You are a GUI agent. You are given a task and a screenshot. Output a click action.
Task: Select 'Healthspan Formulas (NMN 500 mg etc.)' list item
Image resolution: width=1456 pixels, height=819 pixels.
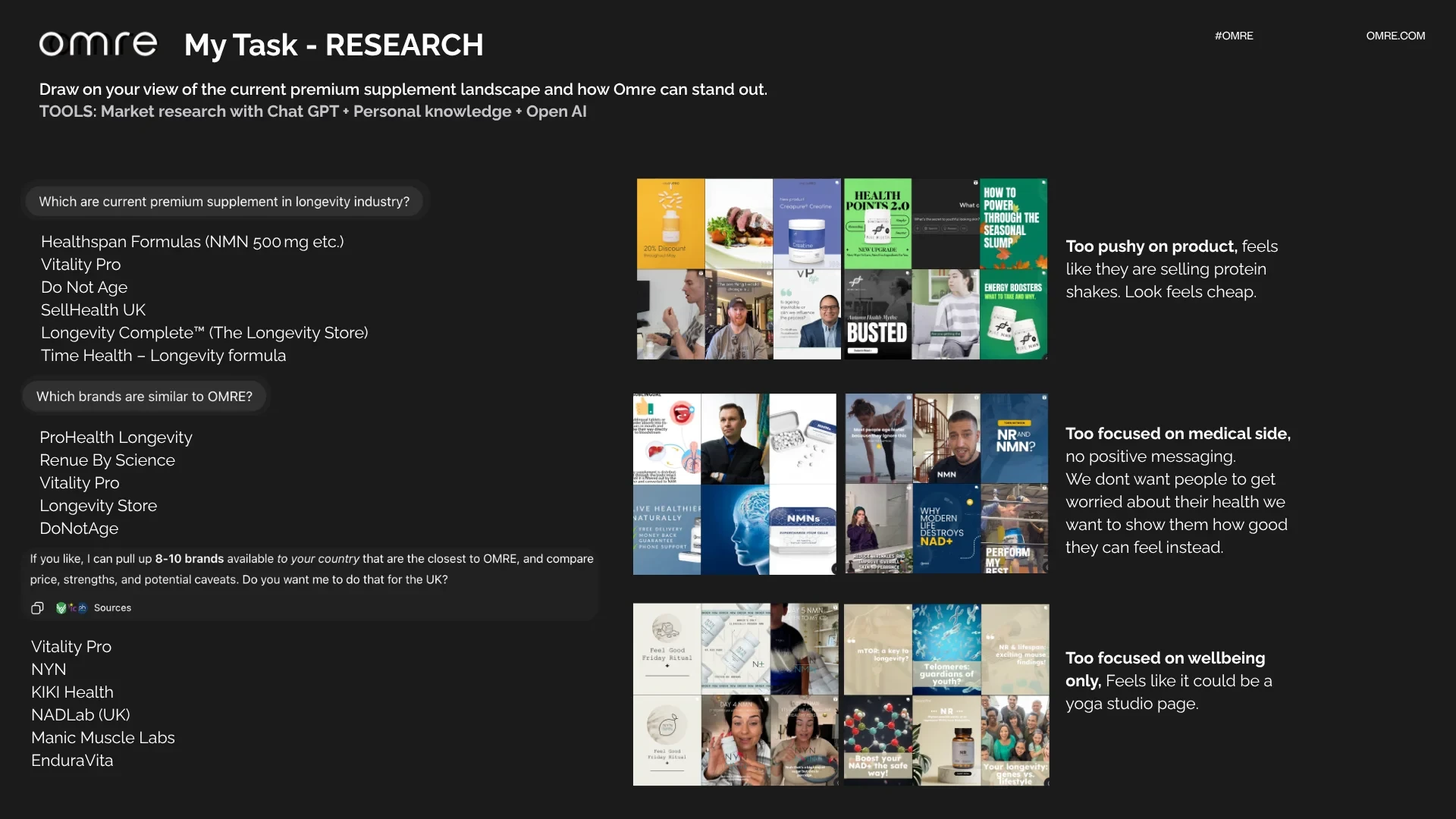coord(193,242)
